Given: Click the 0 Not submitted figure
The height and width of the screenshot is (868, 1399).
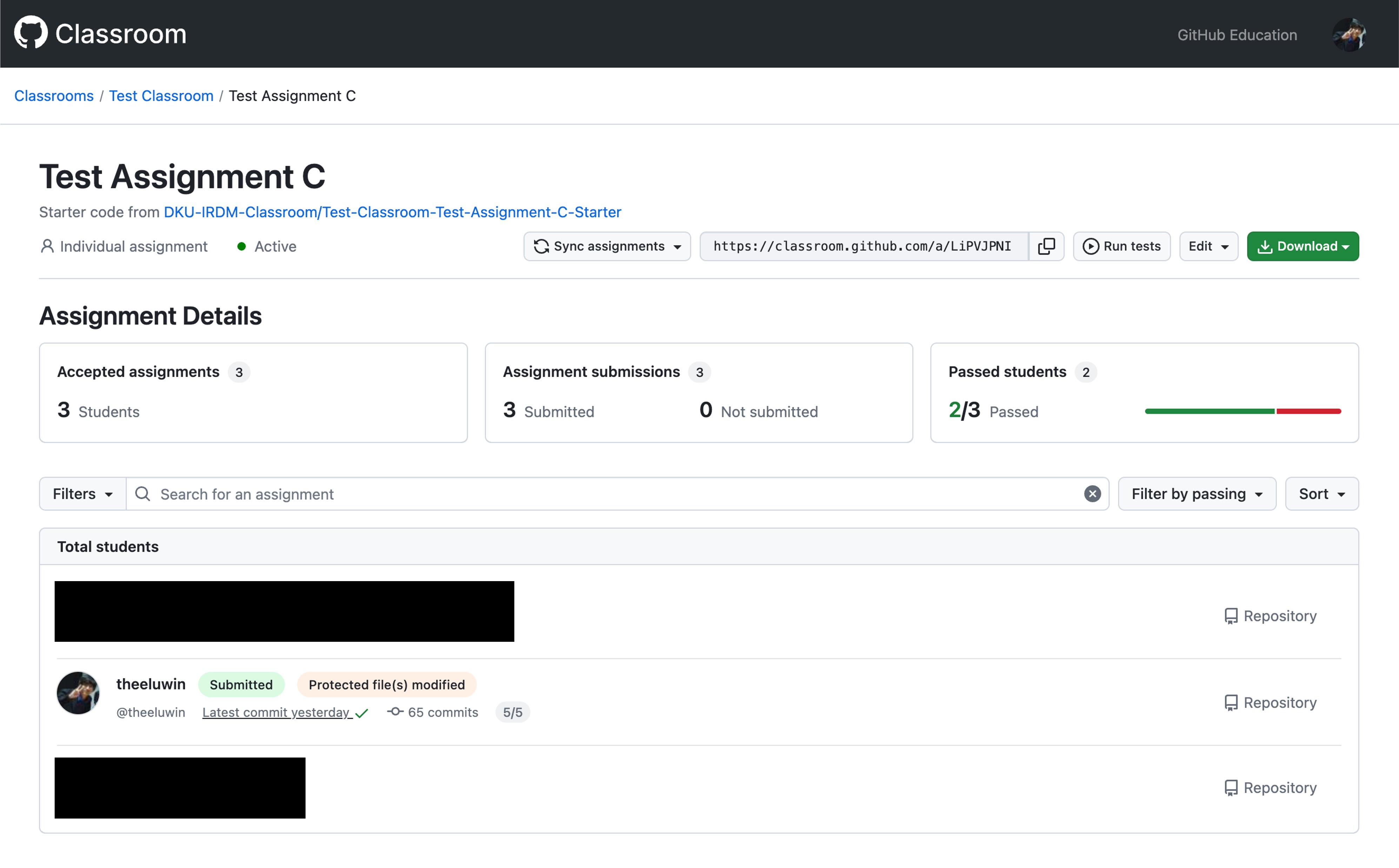Looking at the screenshot, I should point(758,410).
